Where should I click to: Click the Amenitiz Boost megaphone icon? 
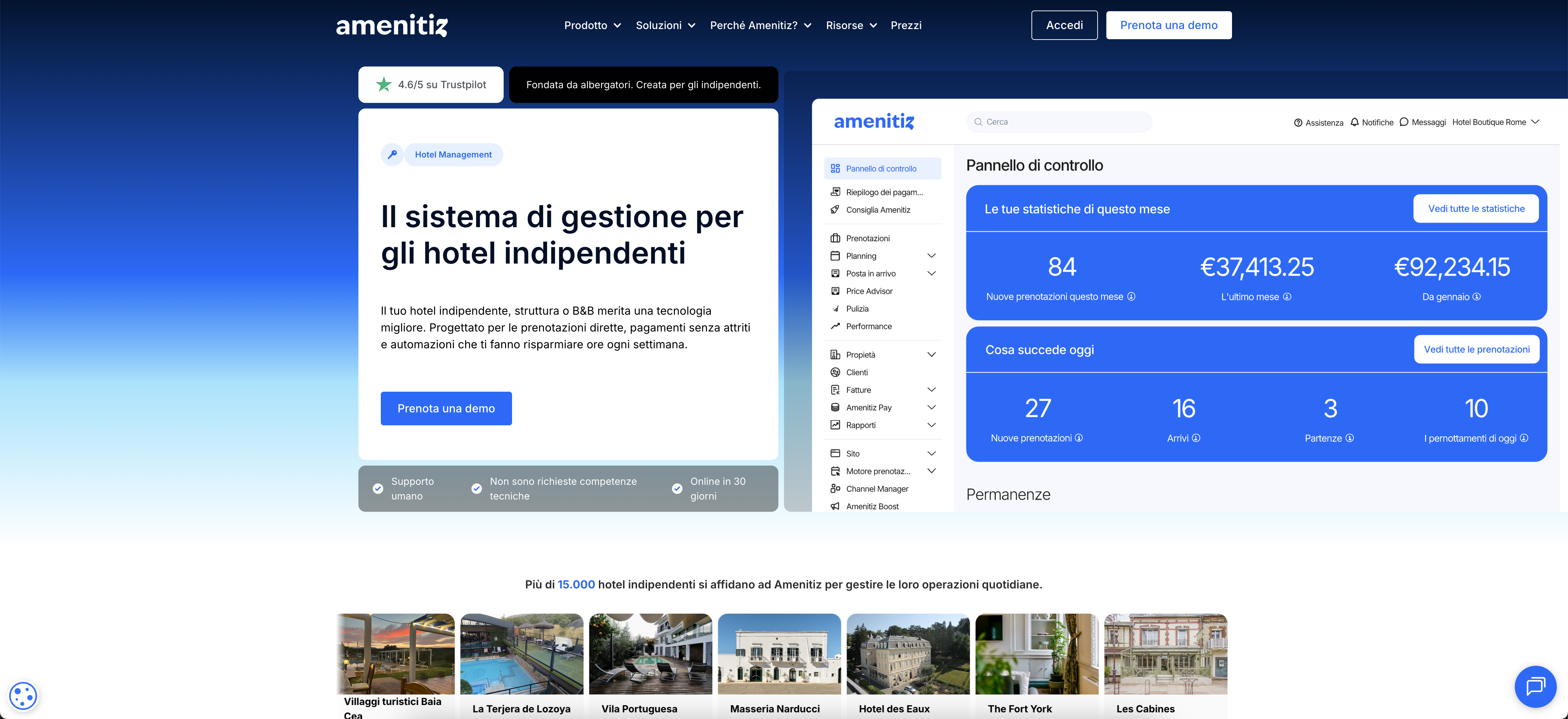835,506
